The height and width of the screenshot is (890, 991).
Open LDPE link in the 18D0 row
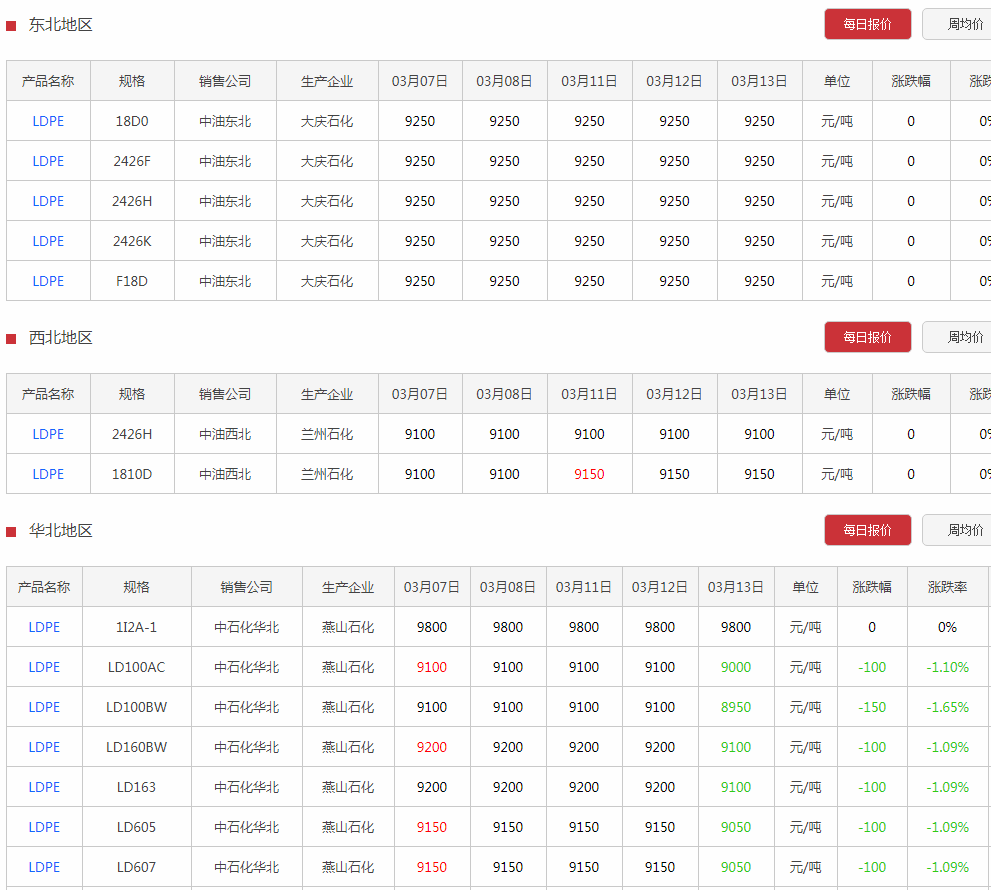pyautogui.click(x=48, y=121)
